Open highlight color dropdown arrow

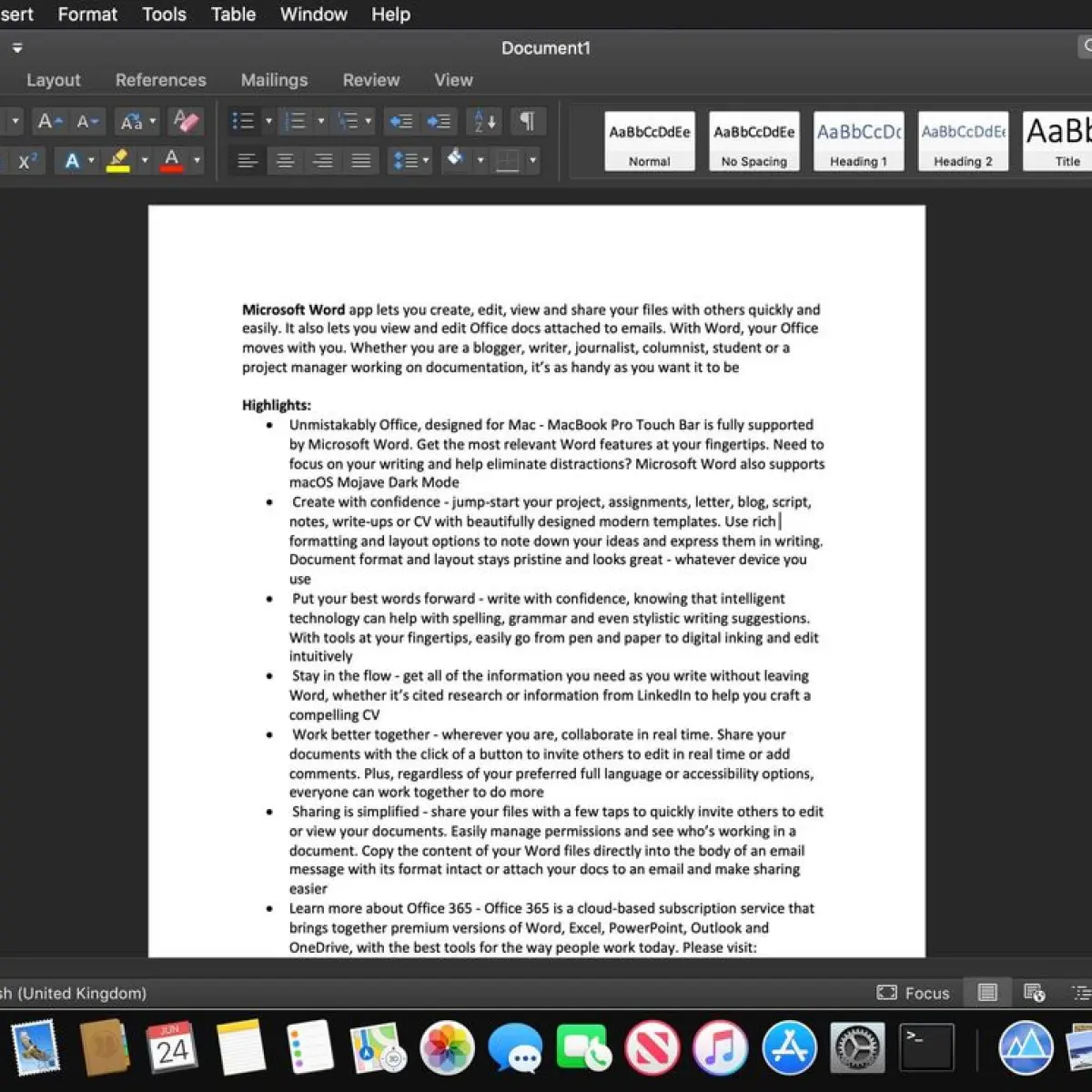tap(144, 161)
